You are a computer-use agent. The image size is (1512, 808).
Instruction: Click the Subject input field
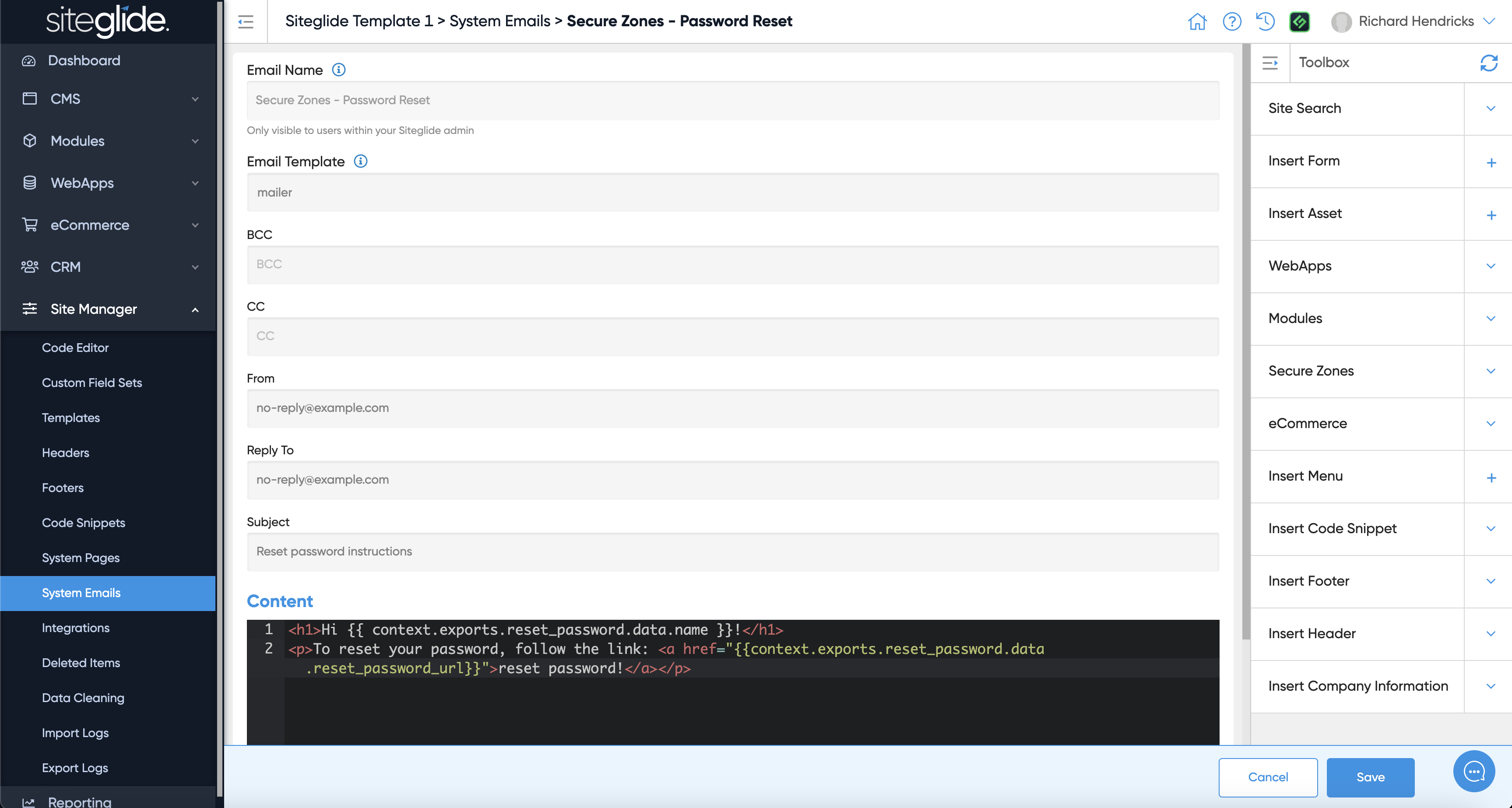732,552
